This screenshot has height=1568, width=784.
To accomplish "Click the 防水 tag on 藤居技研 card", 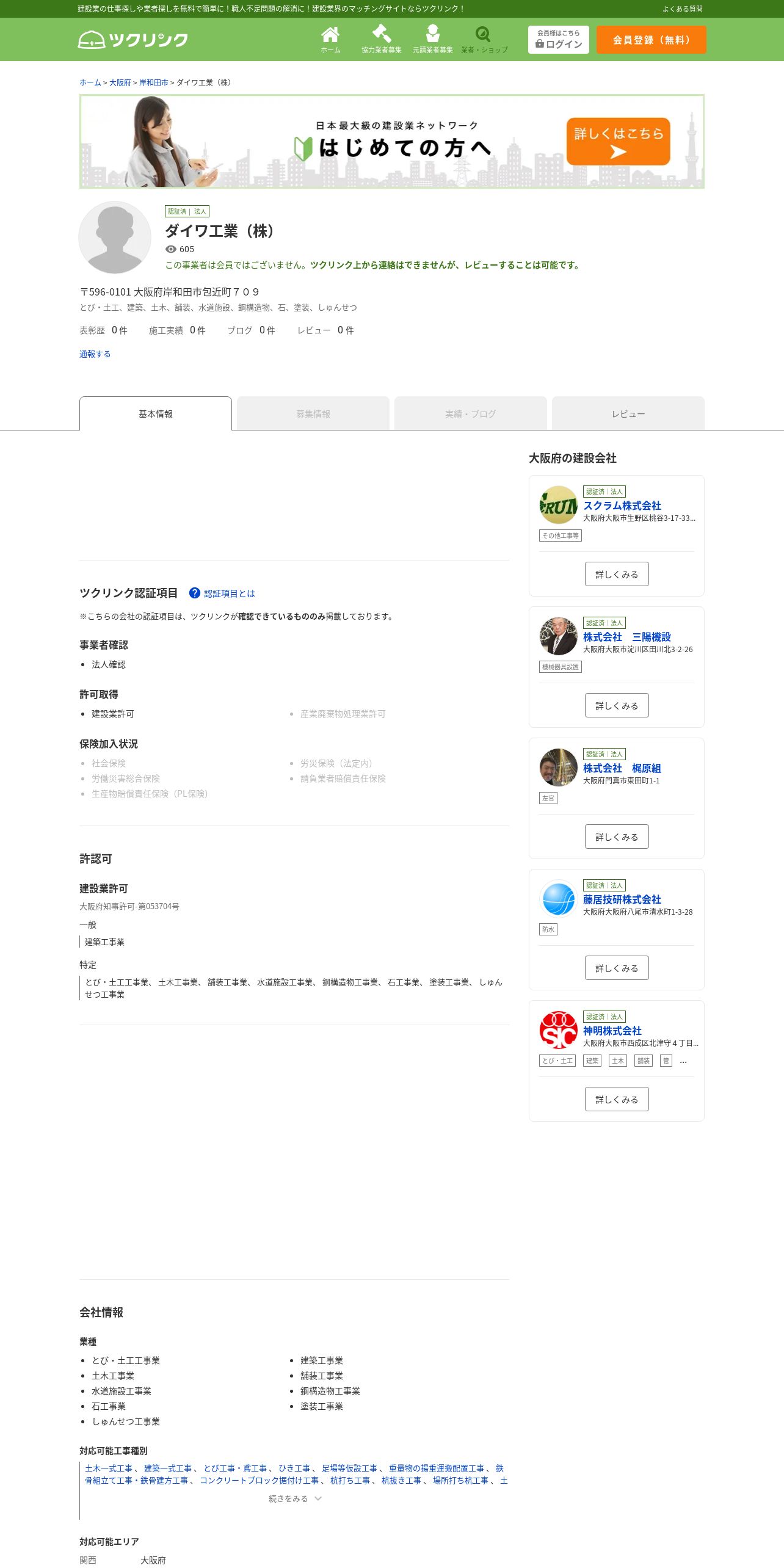I will coord(548,929).
